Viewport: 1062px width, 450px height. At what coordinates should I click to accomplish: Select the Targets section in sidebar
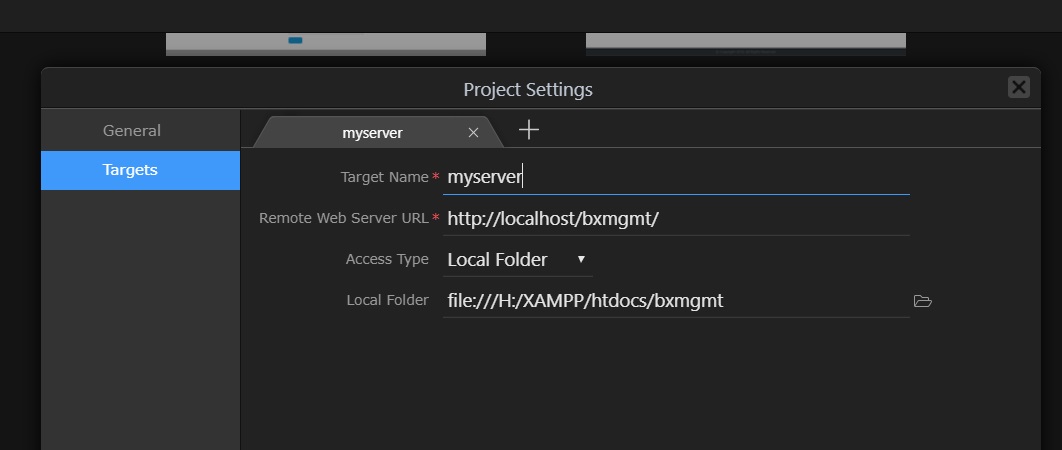pyautogui.click(x=140, y=170)
